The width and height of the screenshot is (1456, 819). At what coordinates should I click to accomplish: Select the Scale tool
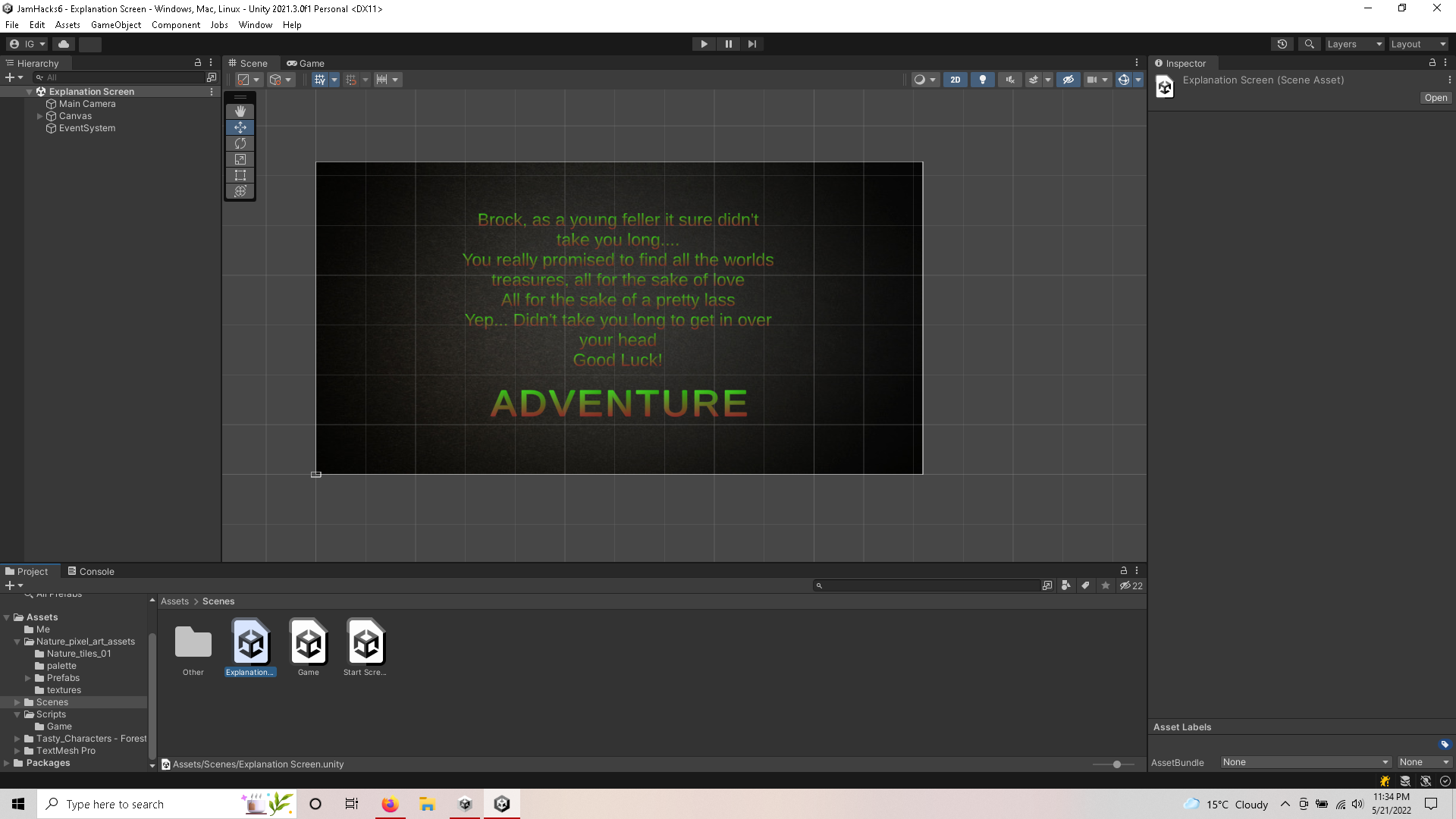(x=240, y=159)
